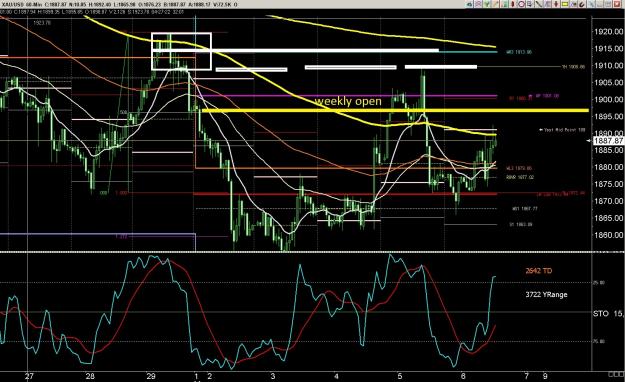625x382 pixels.
Task: Select the yellow rectangle drawing tool
Action: click(565, 4)
